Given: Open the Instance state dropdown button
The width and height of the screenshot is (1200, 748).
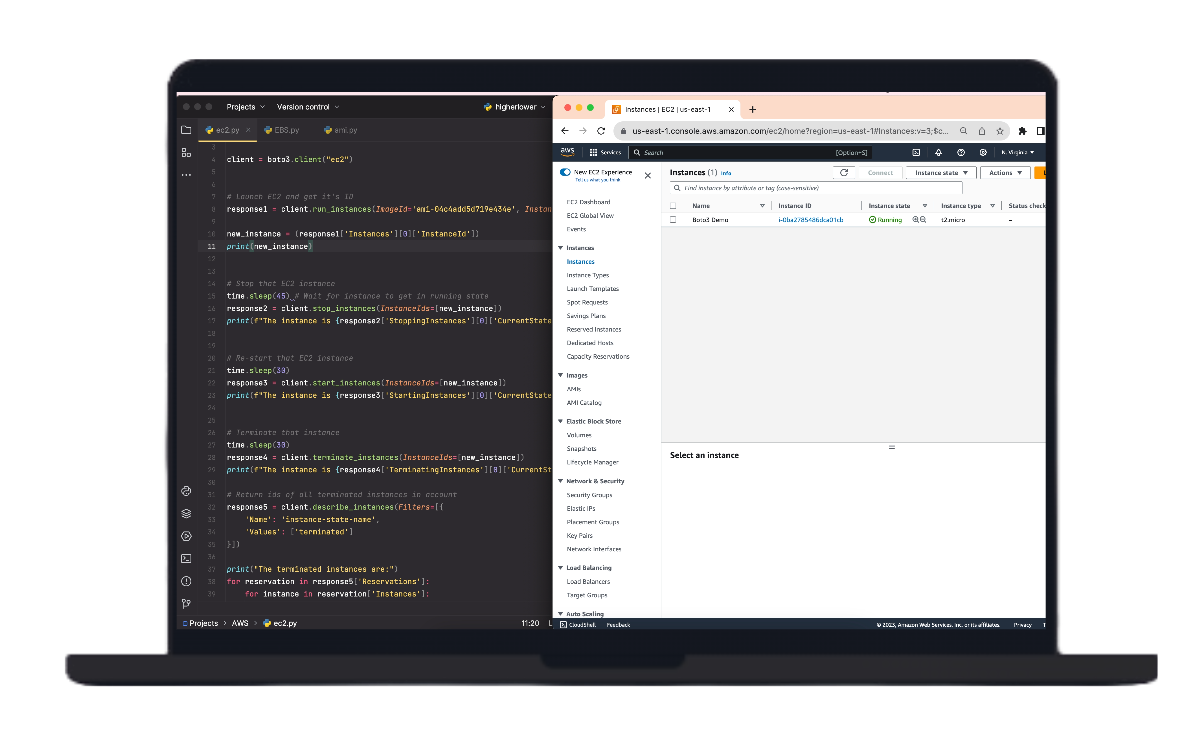Looking at the screenshot, I should tap(940, 173).
